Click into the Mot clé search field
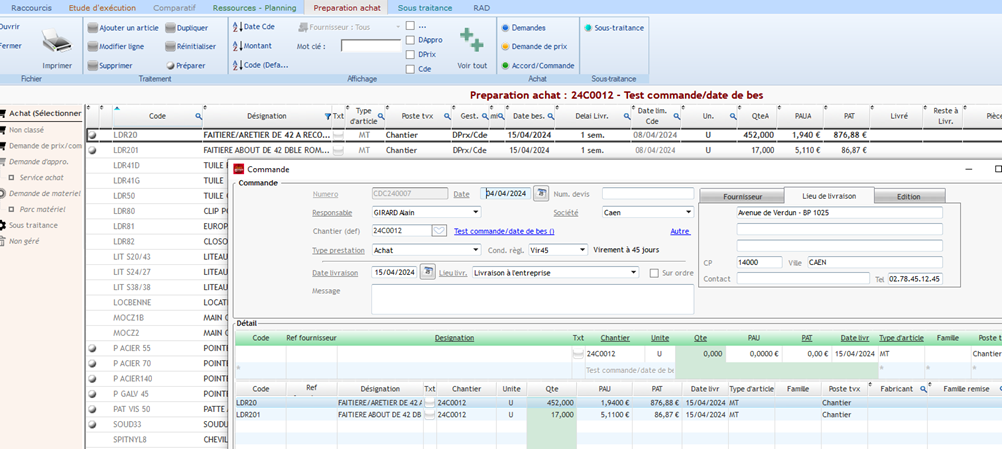The image size is (1002, 449). (x=369, y=46)
